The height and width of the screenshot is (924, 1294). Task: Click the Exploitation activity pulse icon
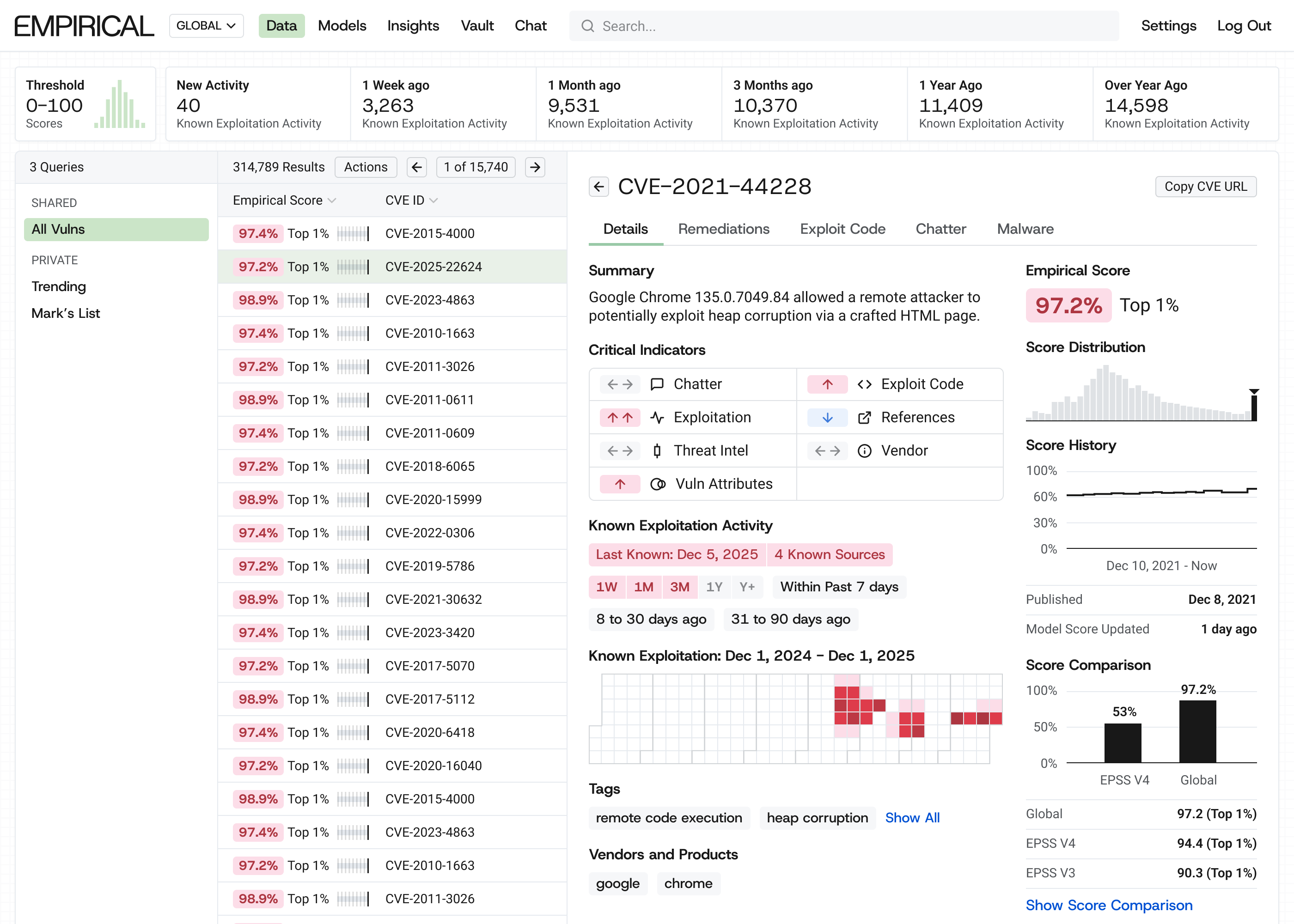click(x=657, y=418)
